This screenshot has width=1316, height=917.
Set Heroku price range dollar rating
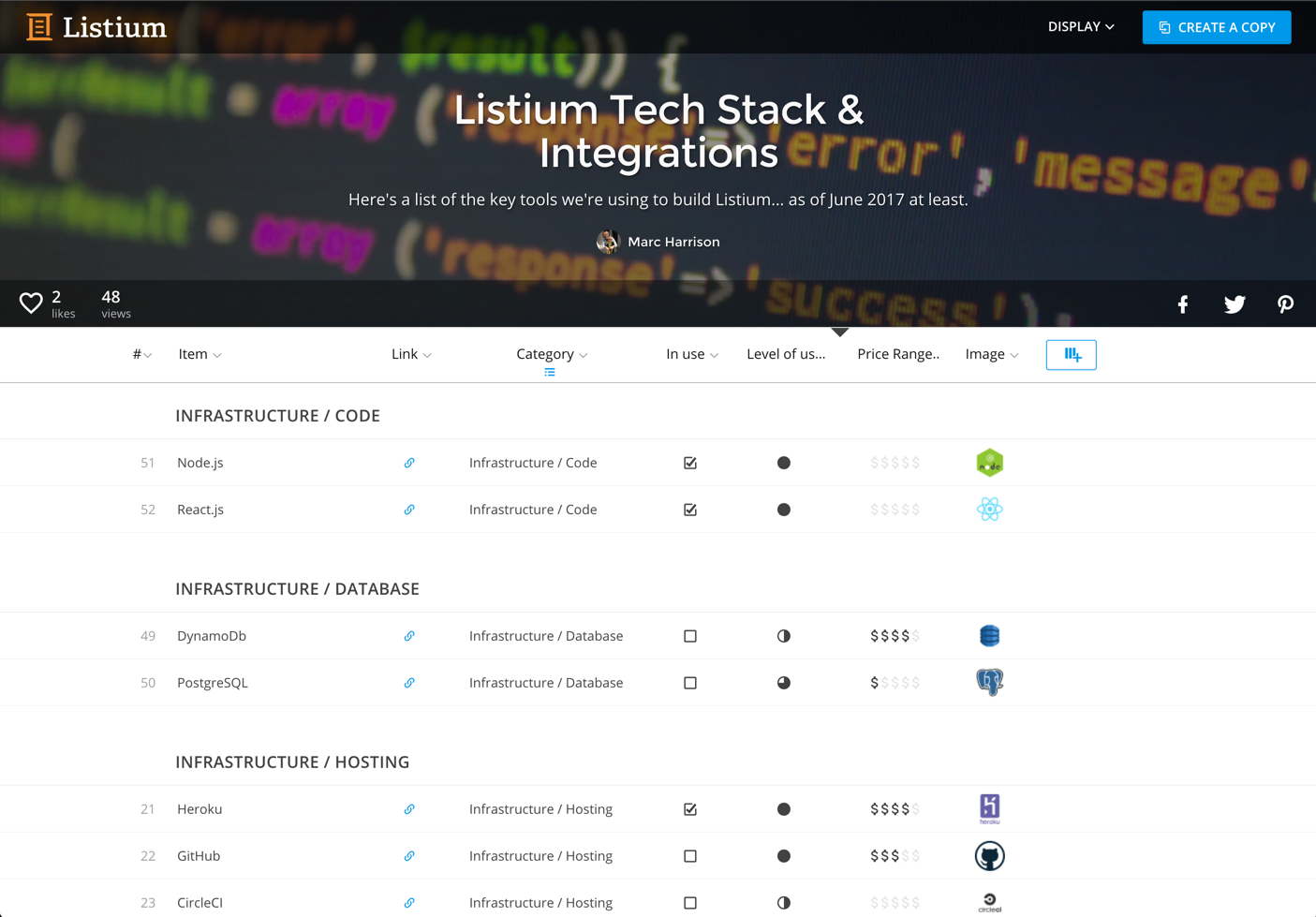pos(895,809)
